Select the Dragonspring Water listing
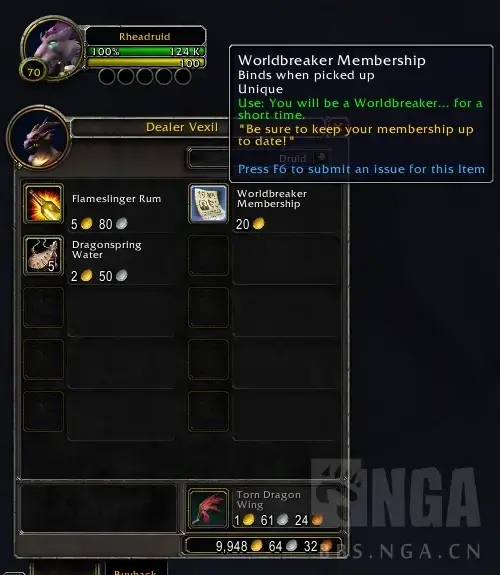 coord(99,260)
